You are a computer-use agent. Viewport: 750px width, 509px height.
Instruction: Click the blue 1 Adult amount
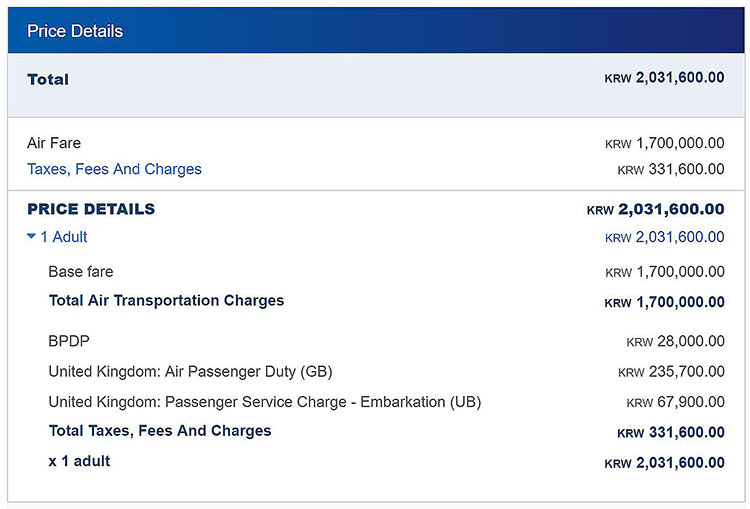tap(664, 237)
